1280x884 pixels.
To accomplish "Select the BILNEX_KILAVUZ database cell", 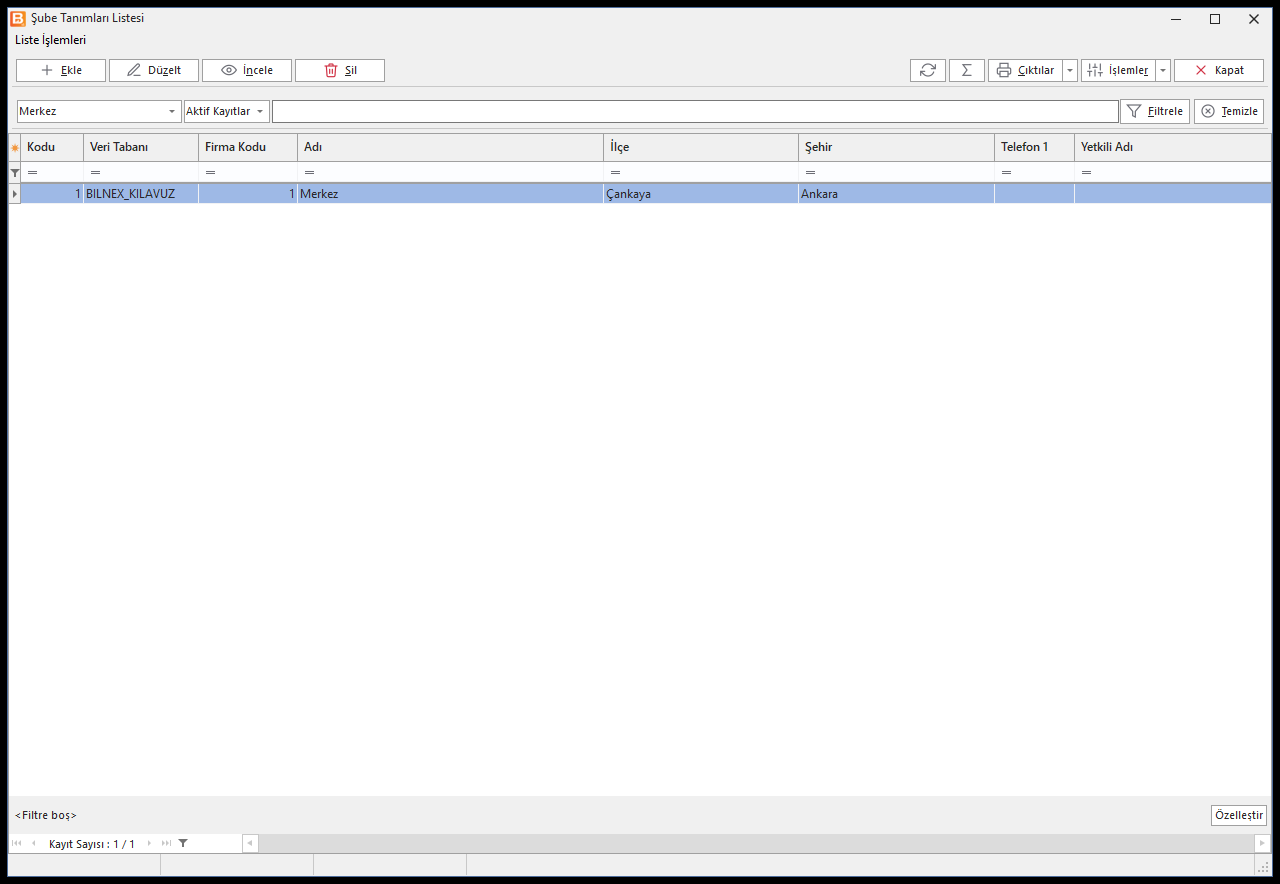I will coord(141,194).
